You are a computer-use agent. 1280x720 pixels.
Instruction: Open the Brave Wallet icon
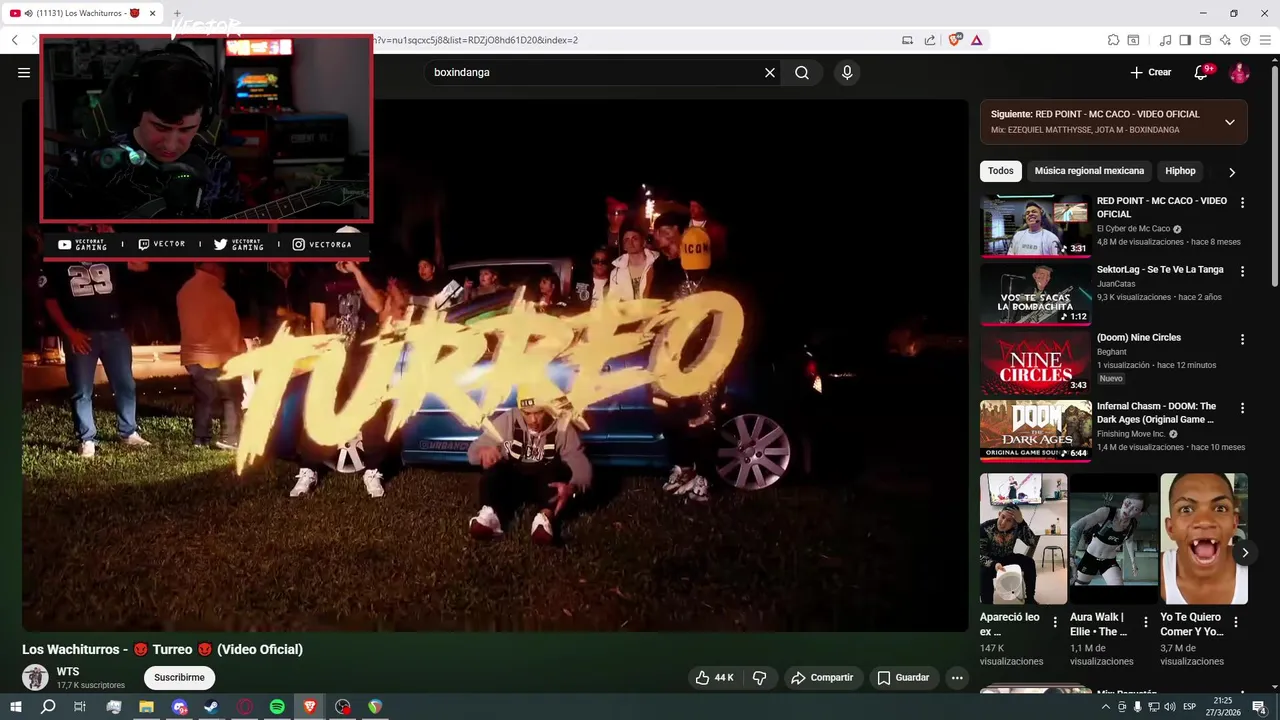click(x=1205, y=40)
